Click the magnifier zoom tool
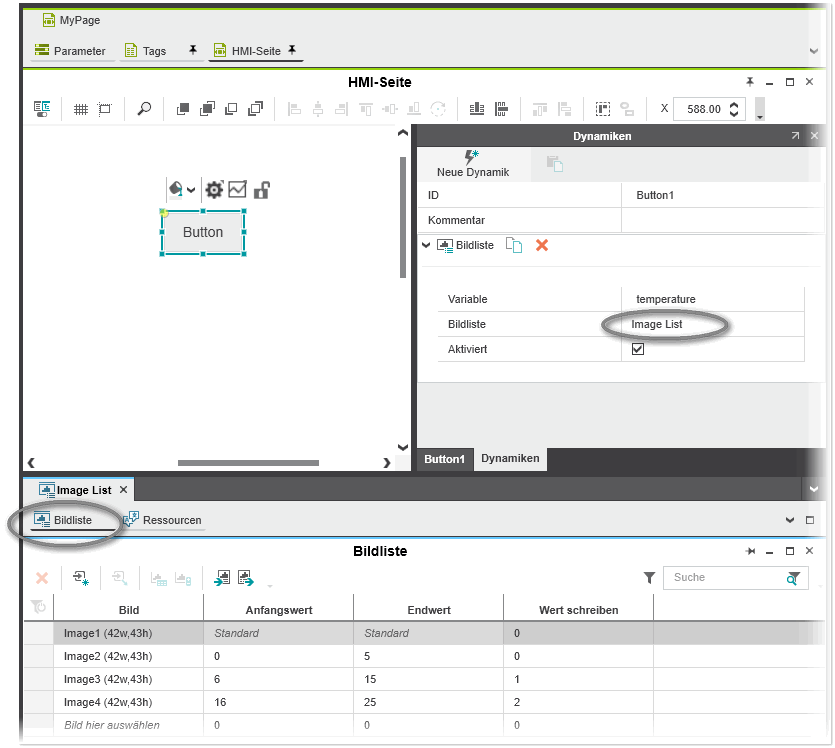The height and width of the screenshot is (748, 835). (x=144, y=109)
